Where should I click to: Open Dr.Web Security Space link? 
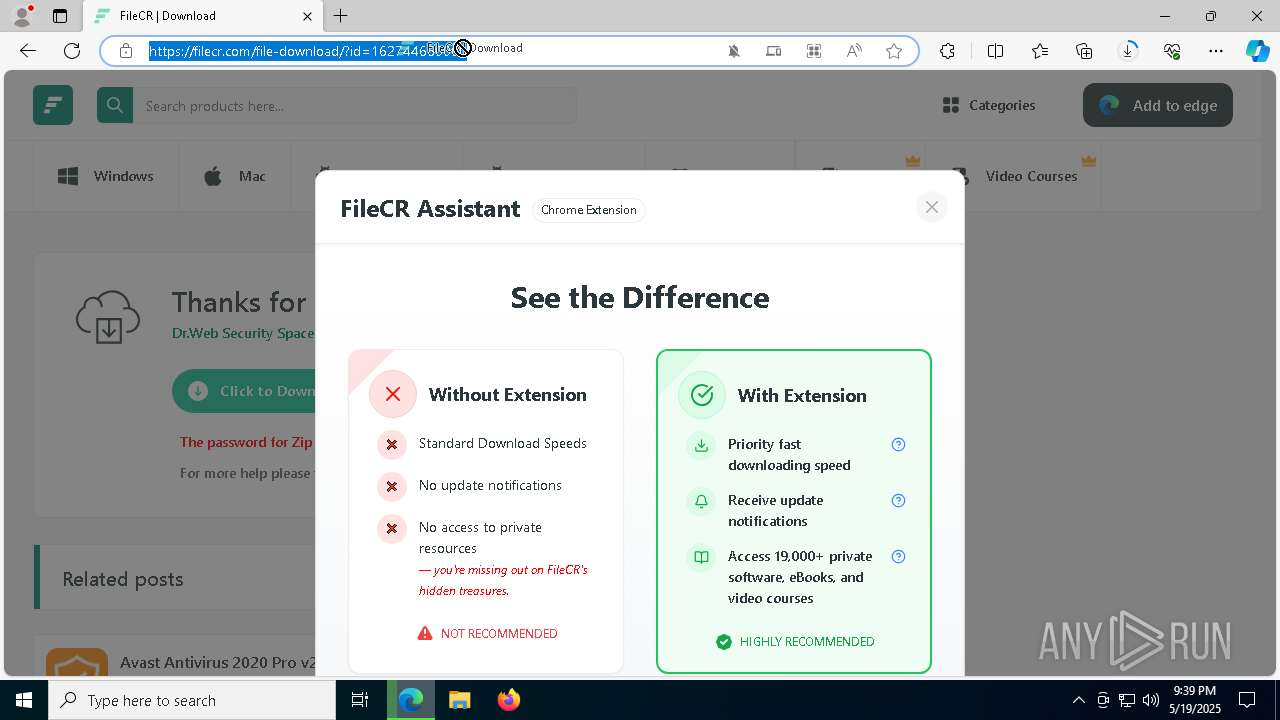(x=243, y=333)
